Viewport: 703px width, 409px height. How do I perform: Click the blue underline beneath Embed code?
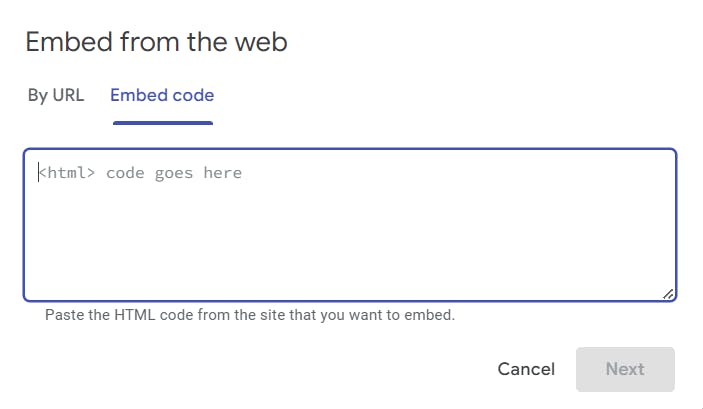click(162, 123)
